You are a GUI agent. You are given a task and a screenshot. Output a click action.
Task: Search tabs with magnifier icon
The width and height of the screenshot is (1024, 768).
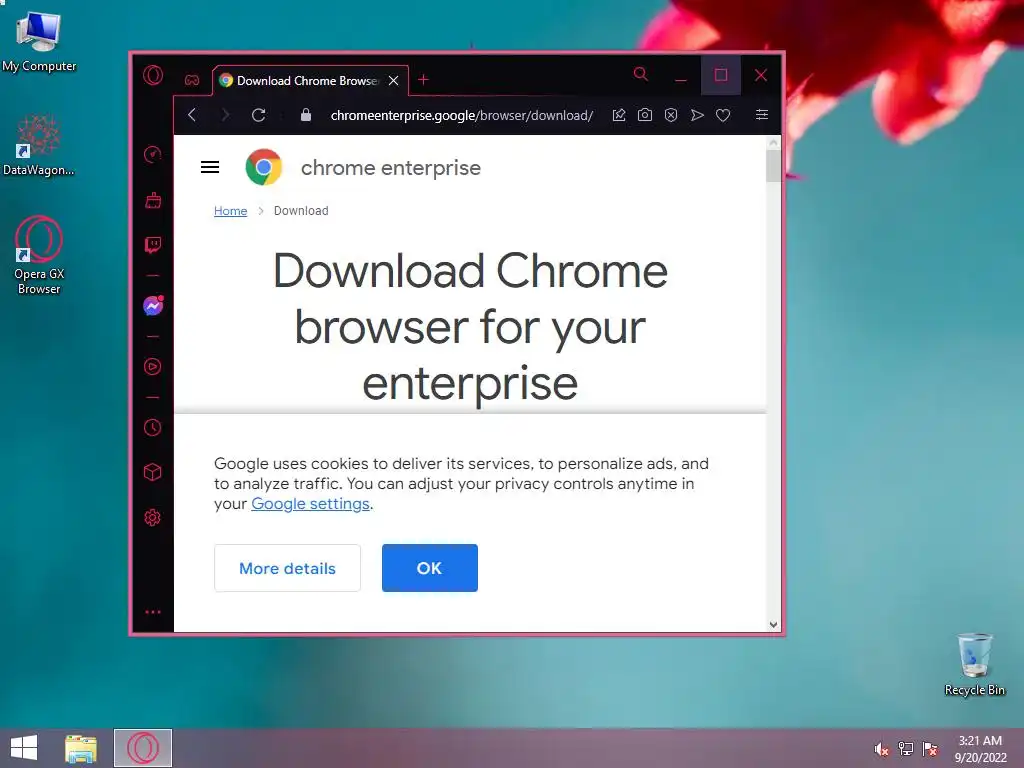pos(641,74)
